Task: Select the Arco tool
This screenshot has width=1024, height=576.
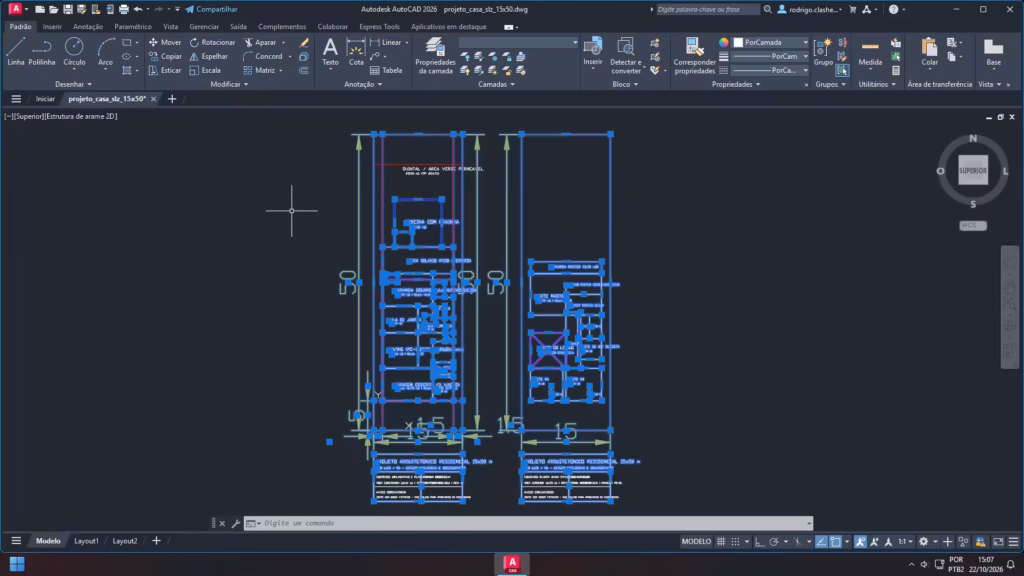Action: point(105,52)
